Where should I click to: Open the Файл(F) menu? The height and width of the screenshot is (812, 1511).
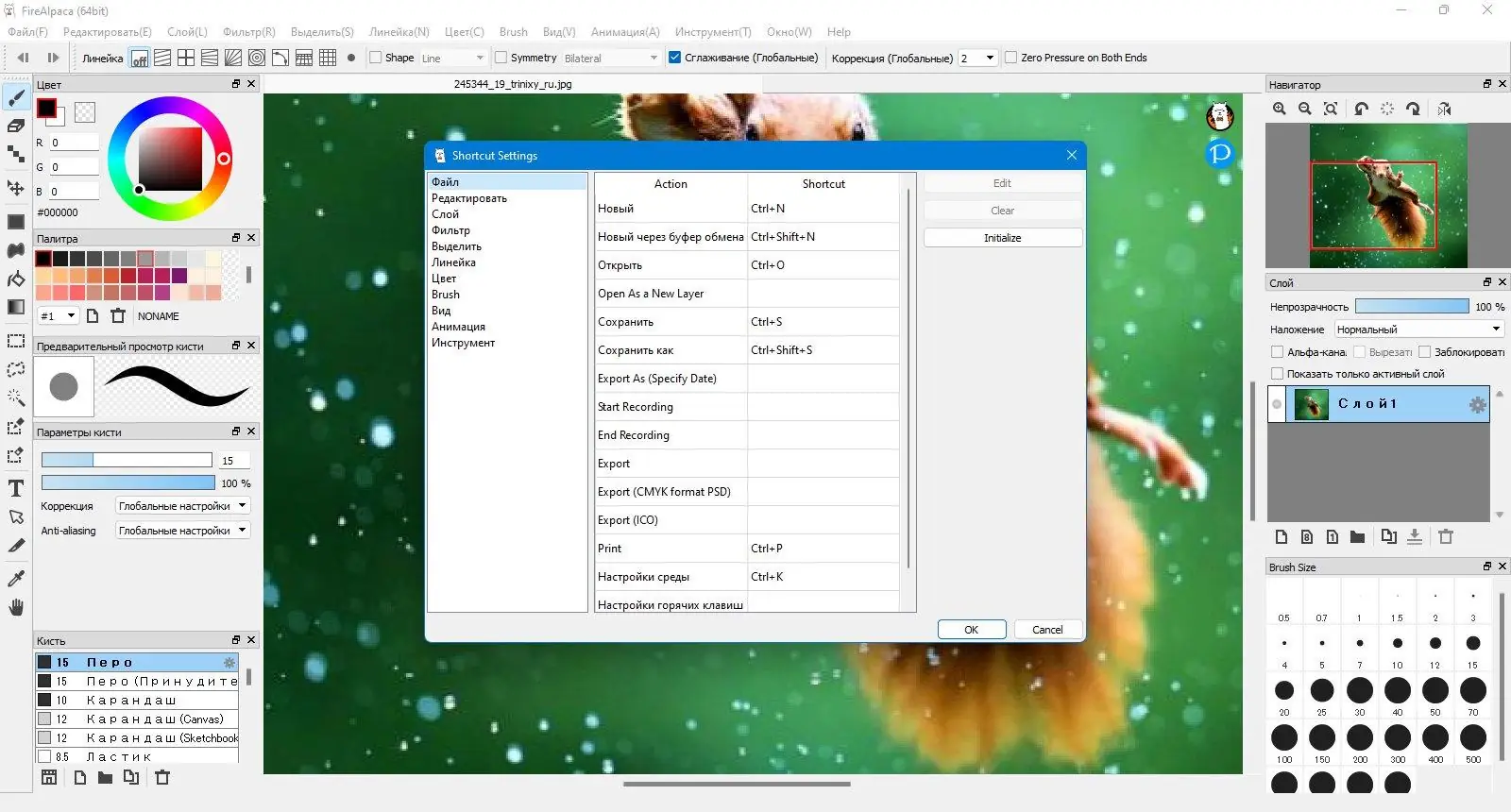(27, 32)
